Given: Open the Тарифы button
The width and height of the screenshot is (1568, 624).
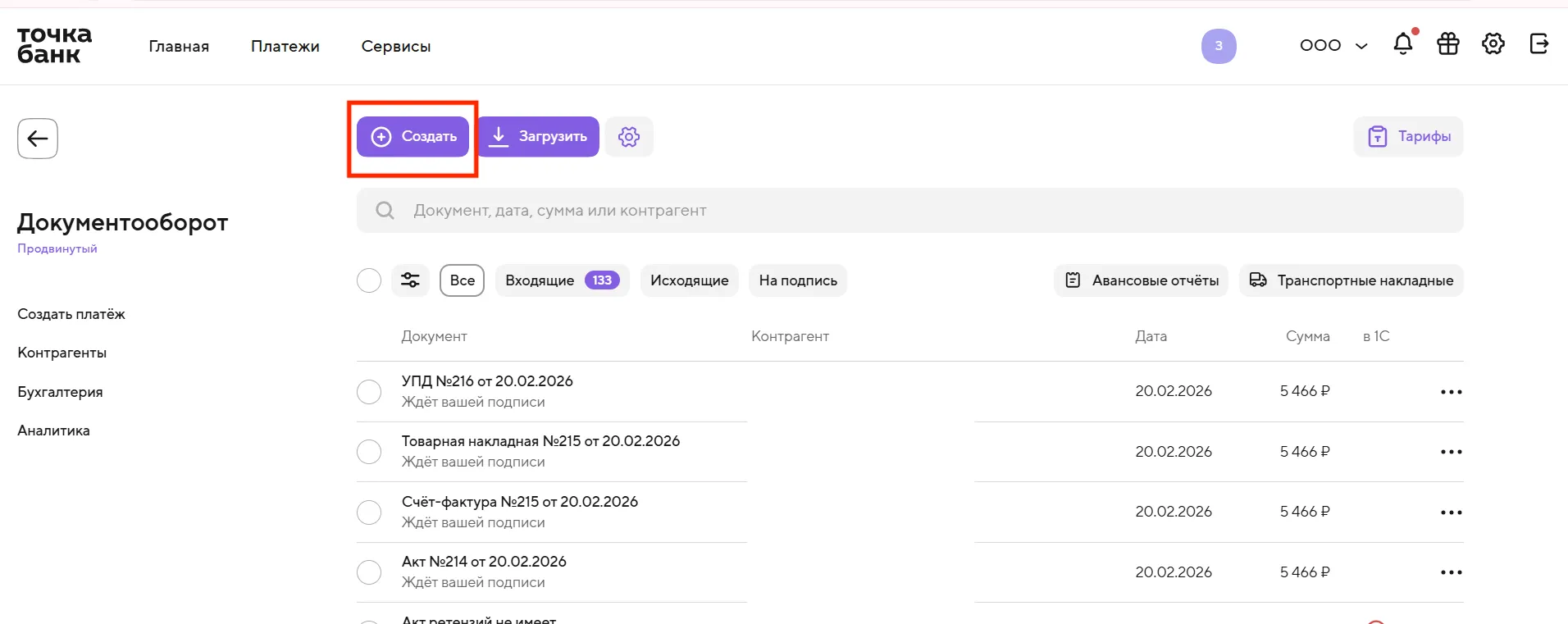Looking at the screenshot, I should pos(1408,137).
